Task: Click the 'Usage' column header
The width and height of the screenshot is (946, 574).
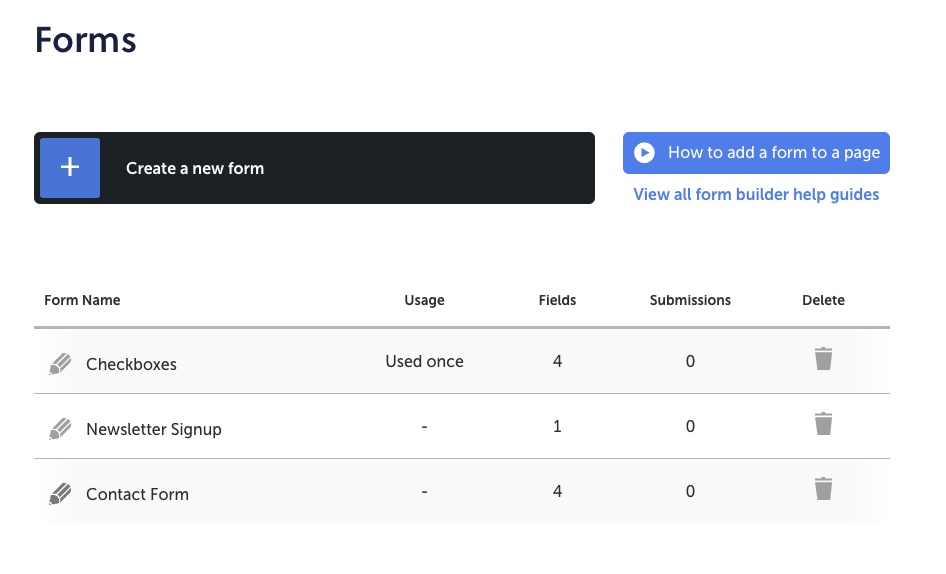Action: (x=424, y=301)
